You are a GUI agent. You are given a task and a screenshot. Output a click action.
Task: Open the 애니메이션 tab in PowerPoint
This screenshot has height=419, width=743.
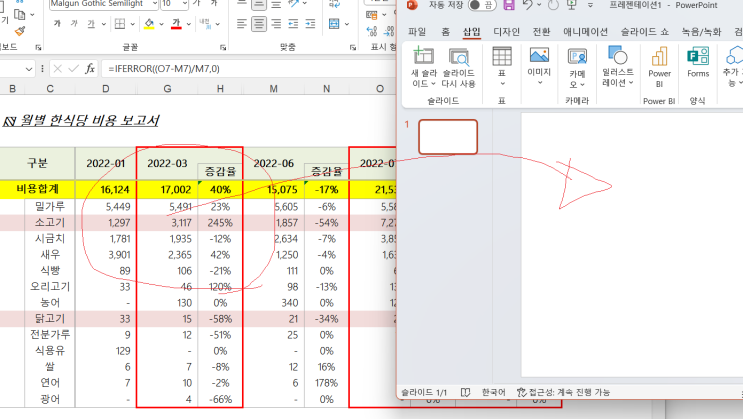(585, 32)
